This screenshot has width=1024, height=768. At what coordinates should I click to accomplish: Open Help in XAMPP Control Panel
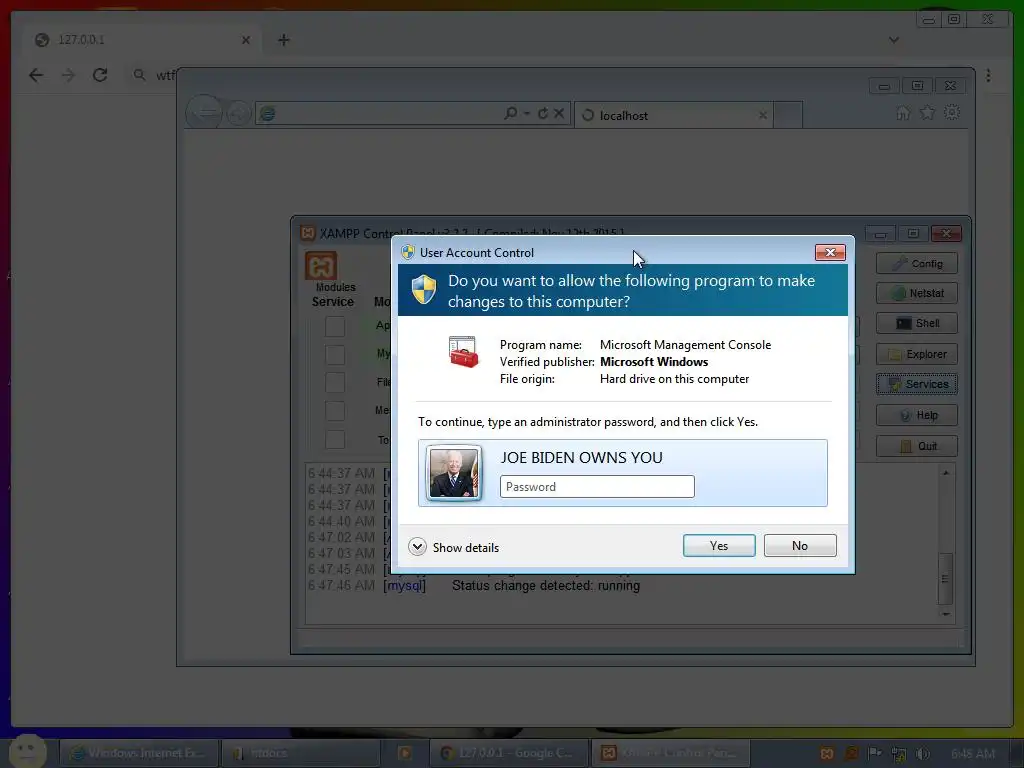[917, 415]
